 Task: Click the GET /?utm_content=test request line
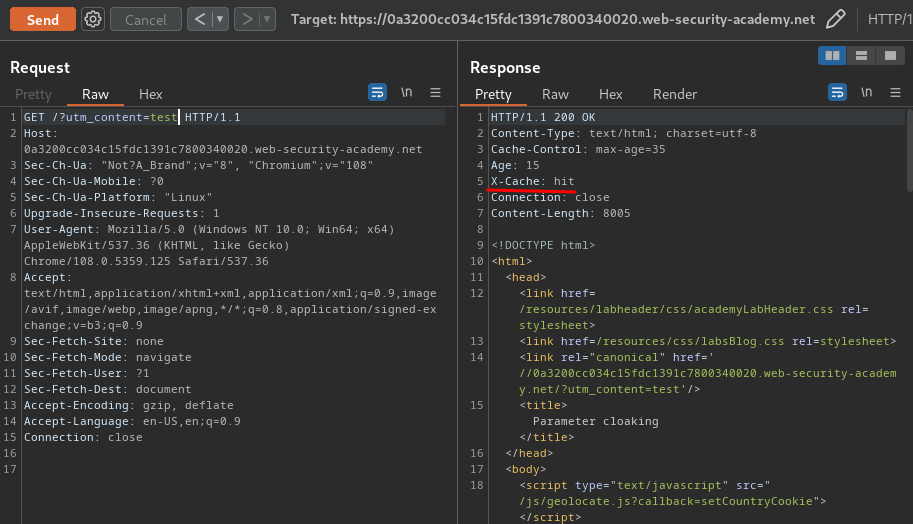(132, 117)
